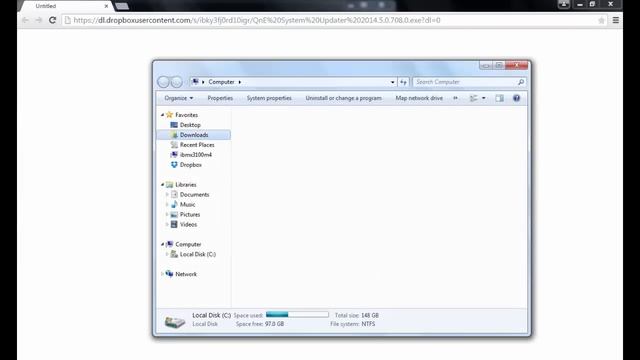
Task: Click the ibmx3100m4 computer icon
Action: point(174,155)
